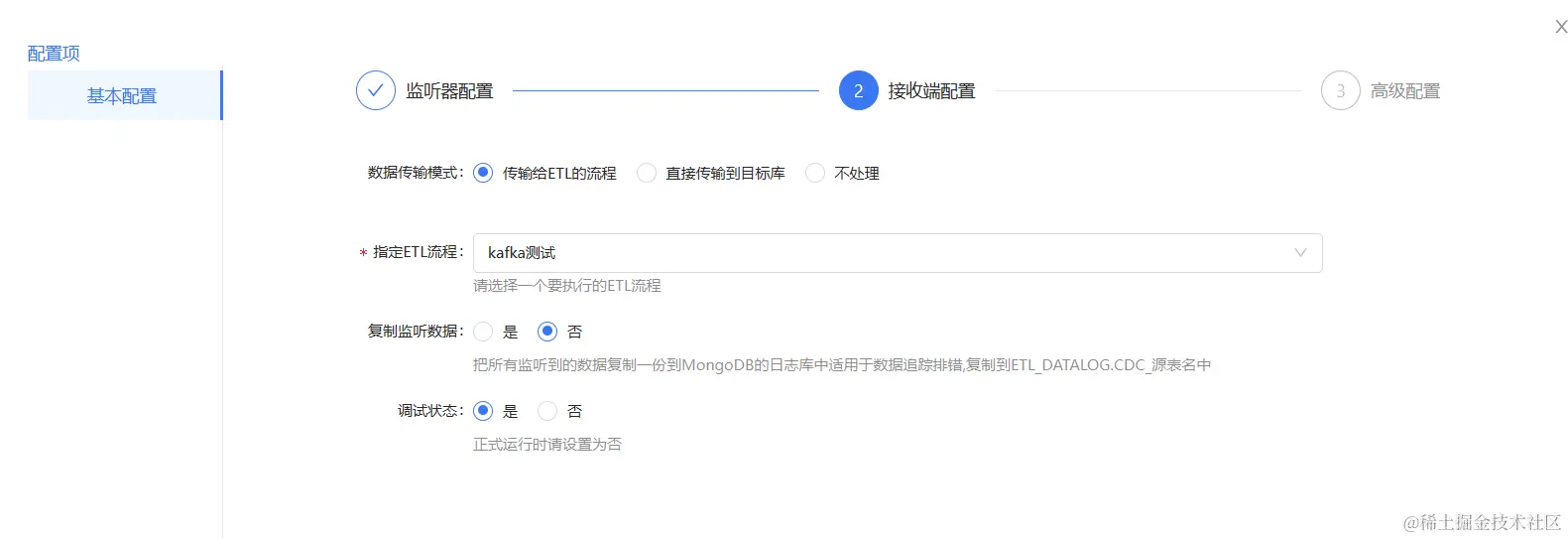This screenshot has width=1568, height=539.
Task: Click the hint text 正式运行时请设置为否
Action: tap(547, 445)
